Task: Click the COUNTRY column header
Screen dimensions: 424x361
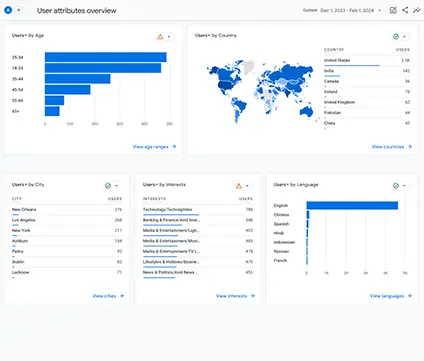Action: point(334,50)
